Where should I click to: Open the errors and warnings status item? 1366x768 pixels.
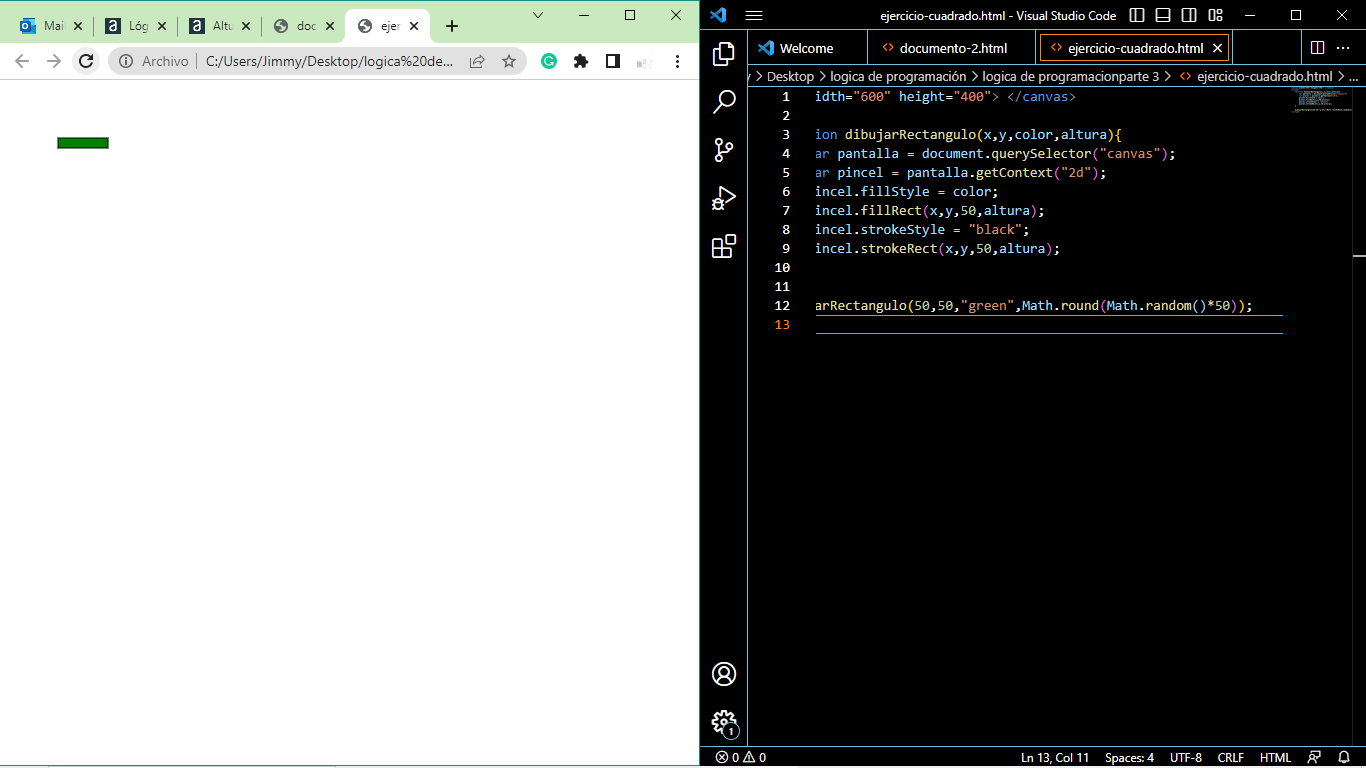[x=741, y=758]
